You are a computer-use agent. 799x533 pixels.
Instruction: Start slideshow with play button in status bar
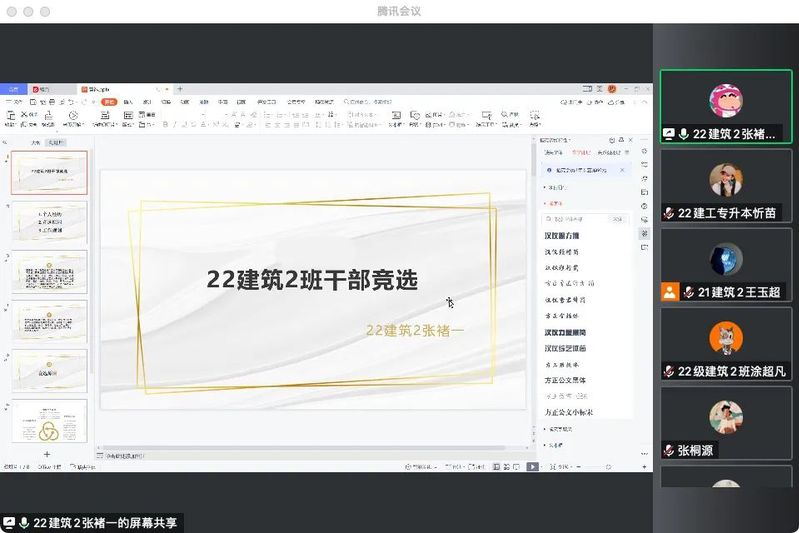click(532, 467)
